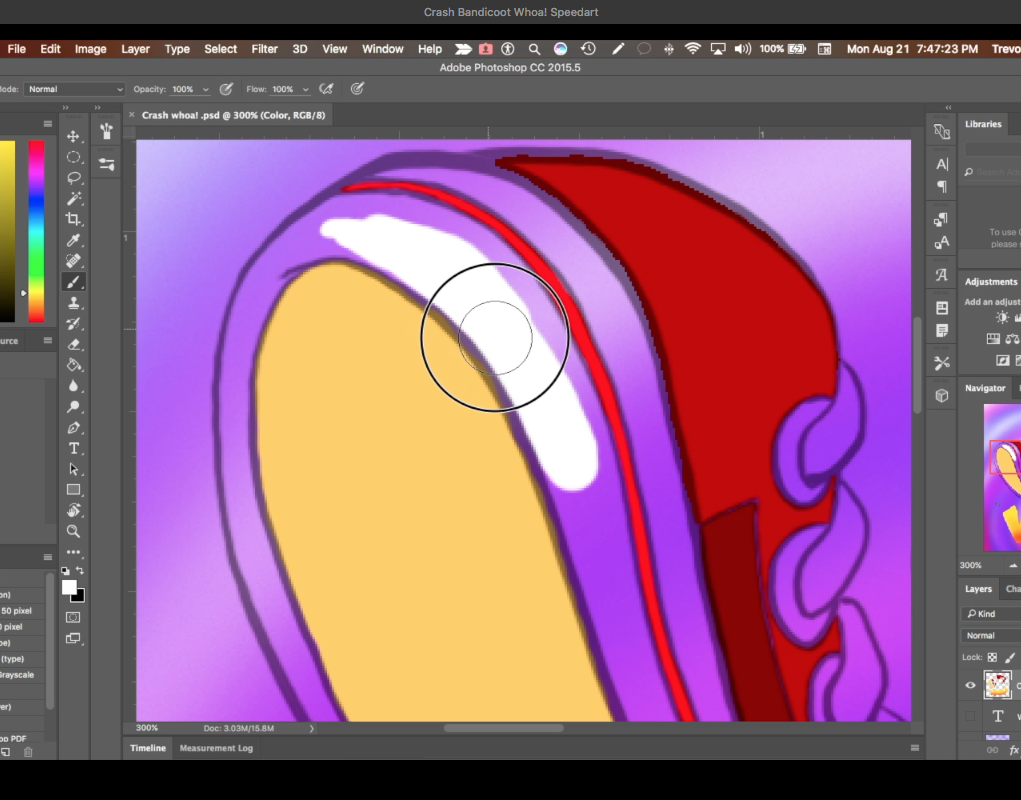
Task: Switch to the Measurement Log tab
Action: [216, 748]
